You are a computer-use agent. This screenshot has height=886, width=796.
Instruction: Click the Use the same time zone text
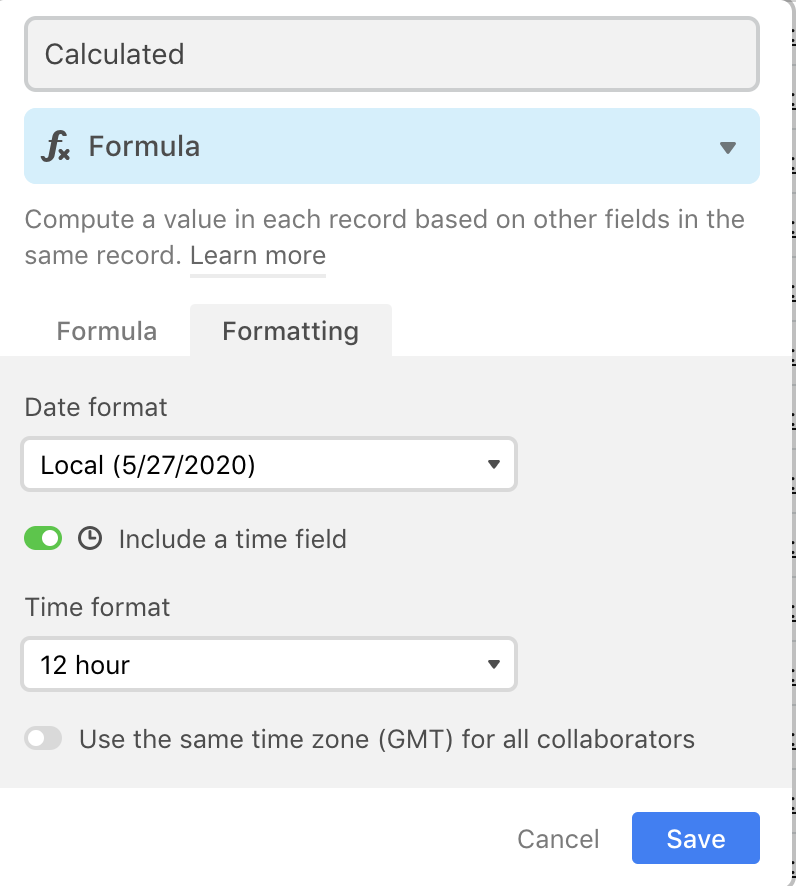(387, 739)
